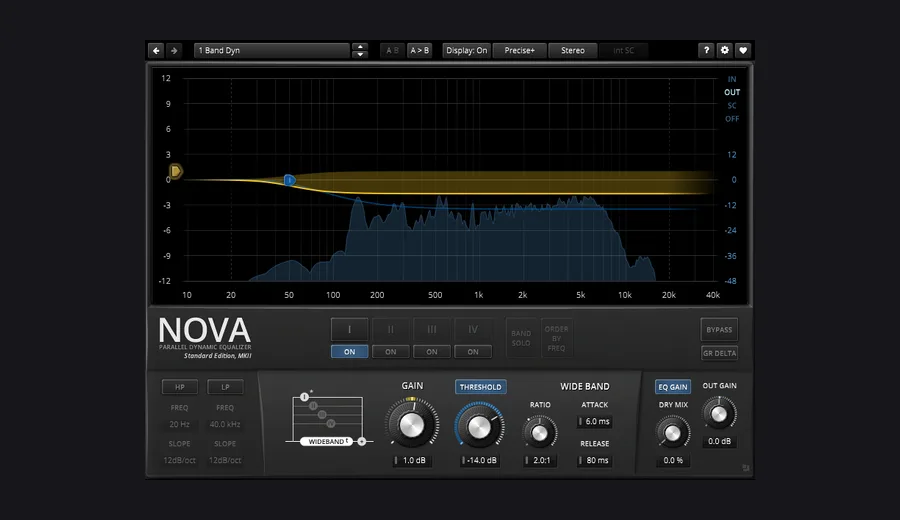Click release value field 80 ms

coord(595,460)
